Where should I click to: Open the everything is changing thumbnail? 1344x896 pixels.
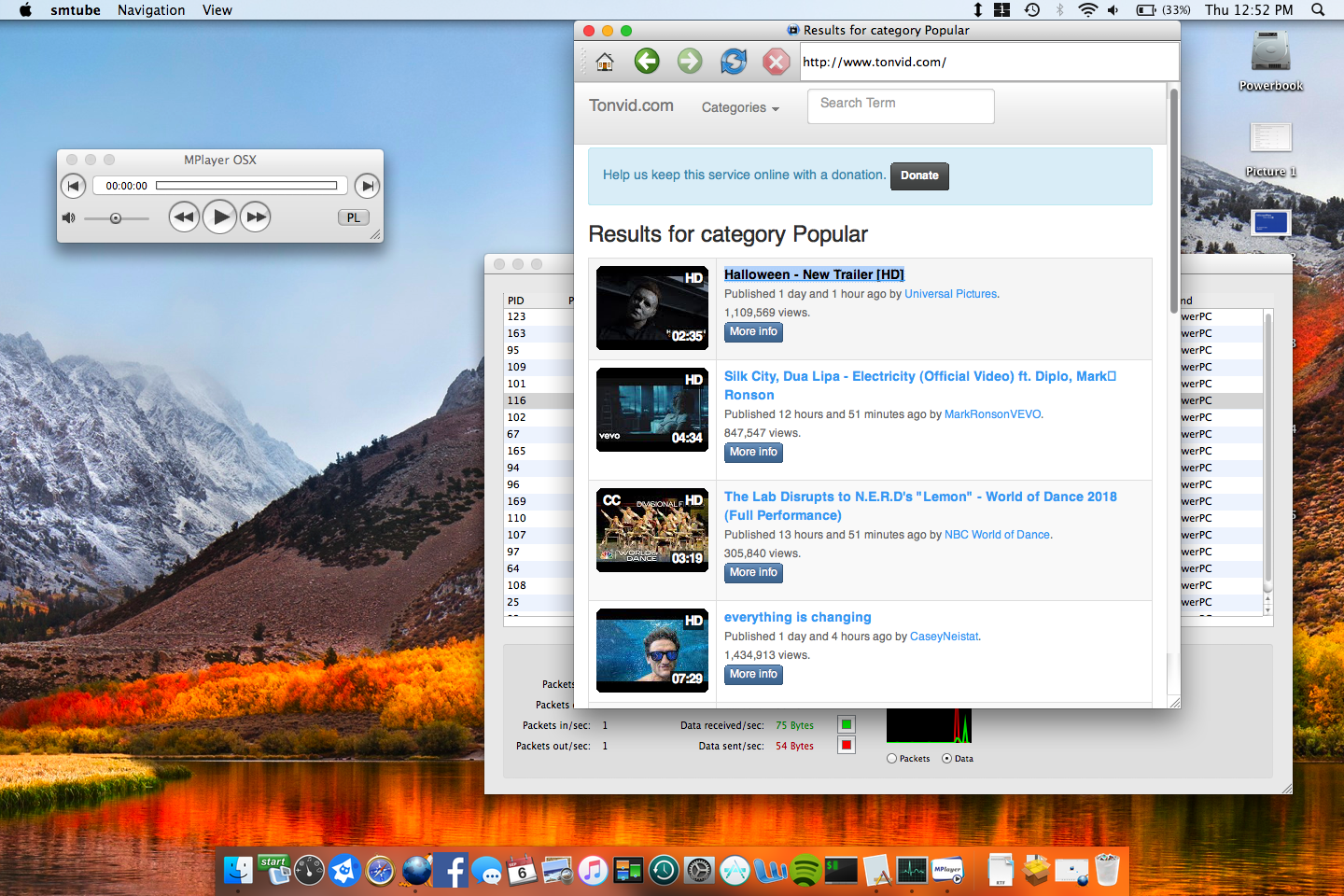point(652,651)
